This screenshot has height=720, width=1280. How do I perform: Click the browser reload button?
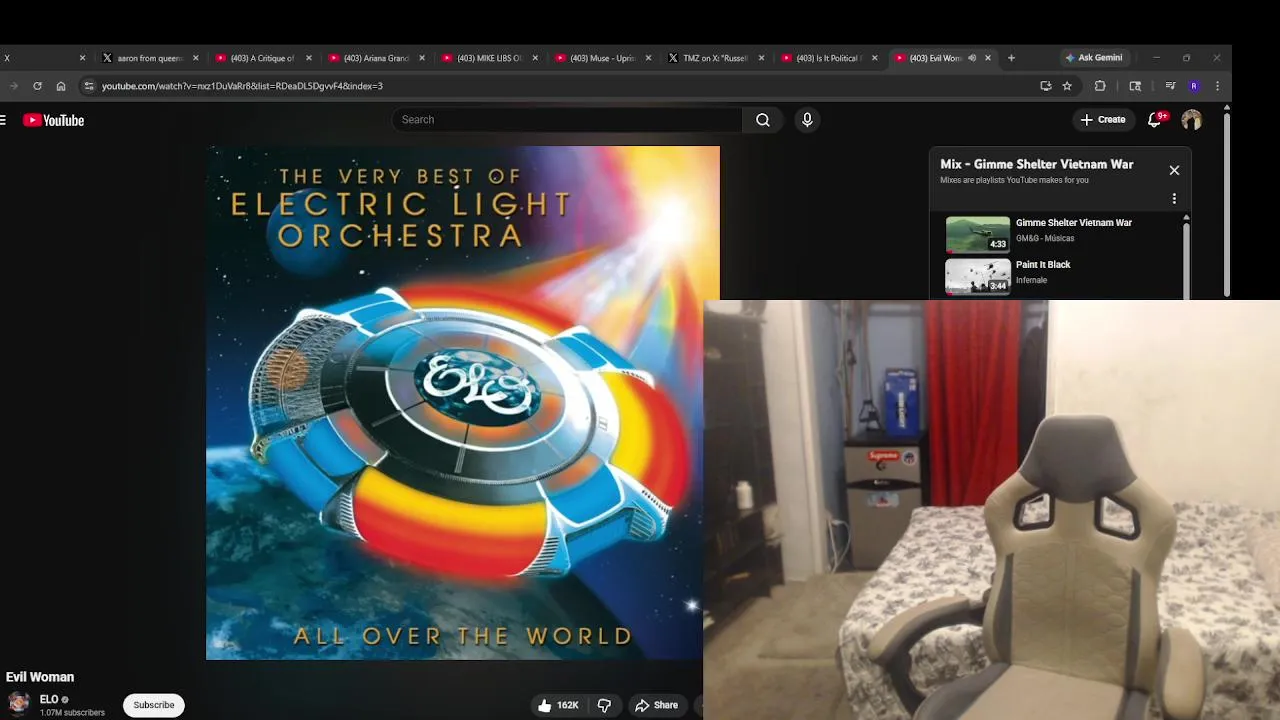(37, 86)
